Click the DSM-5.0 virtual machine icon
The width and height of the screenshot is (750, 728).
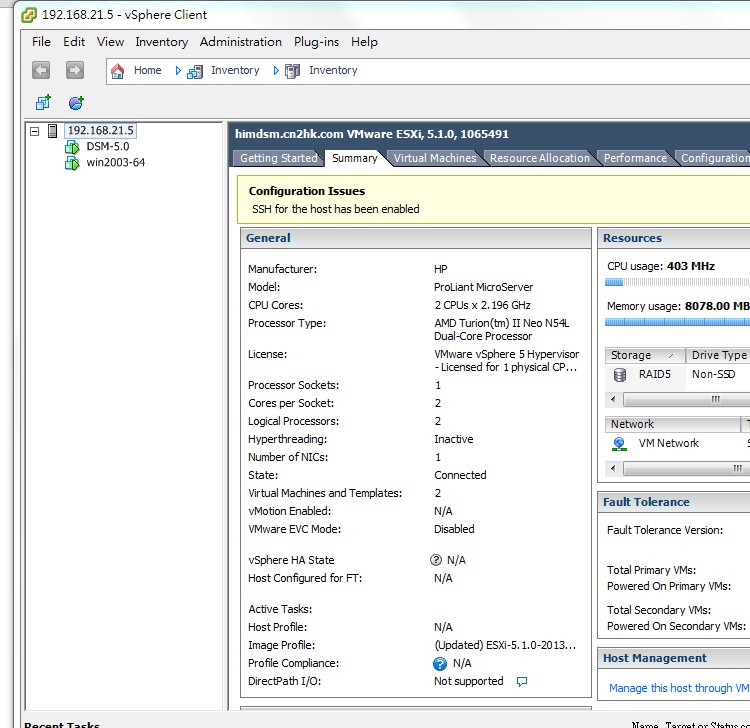(72, 147)
